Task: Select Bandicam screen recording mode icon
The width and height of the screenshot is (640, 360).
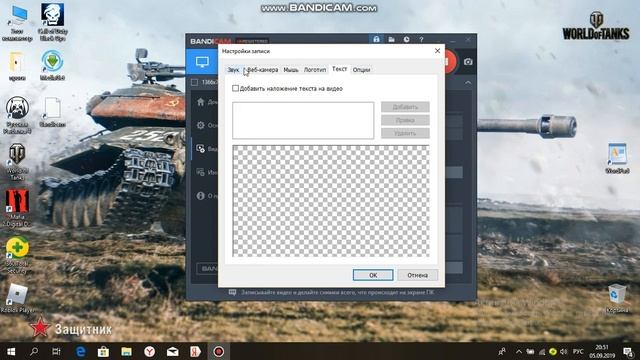Action: point(202,62)
